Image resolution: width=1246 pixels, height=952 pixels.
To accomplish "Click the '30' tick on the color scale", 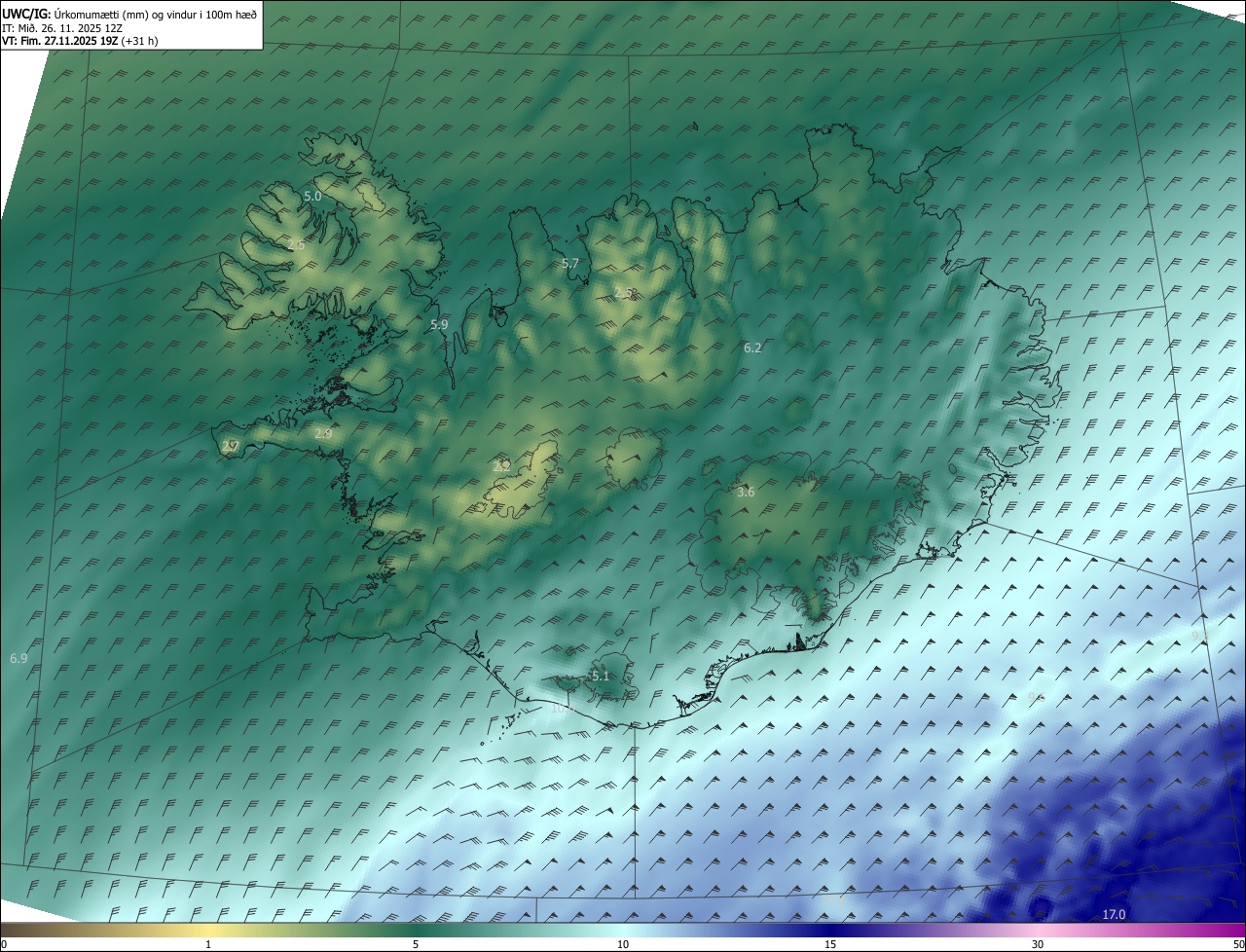I will pyautogui.click(x=1038, y=945).
